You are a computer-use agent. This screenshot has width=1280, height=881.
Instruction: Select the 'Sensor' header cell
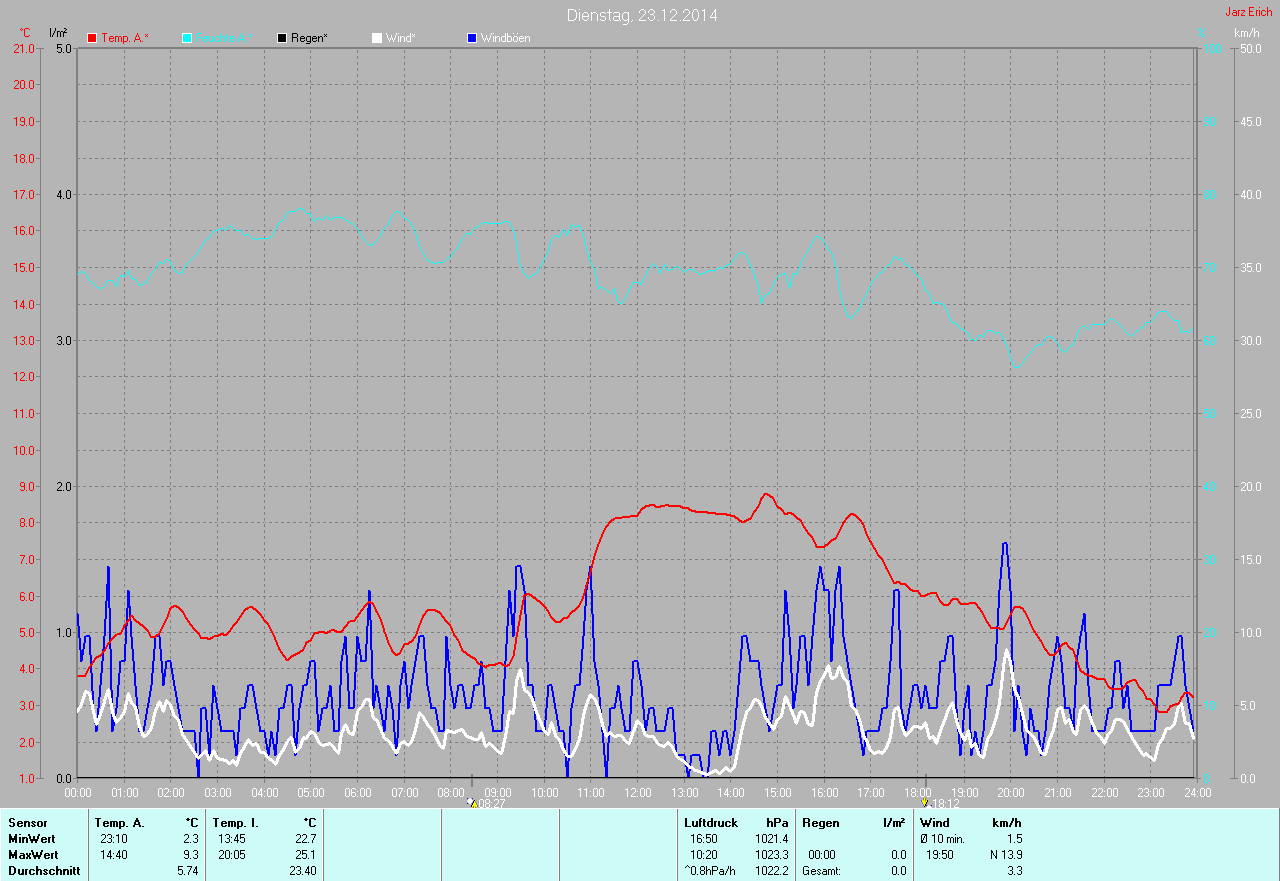(27, 822)
